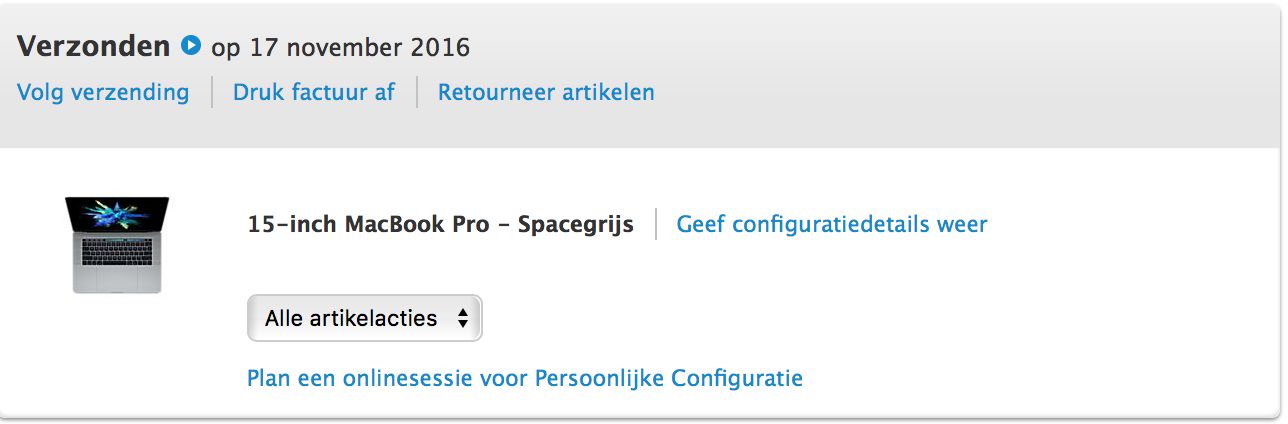Click the divider between Druk factuur af and Retourneer artikelen
The width and height of the screenshot is (1288, 424).
click(x=417, y=92)
